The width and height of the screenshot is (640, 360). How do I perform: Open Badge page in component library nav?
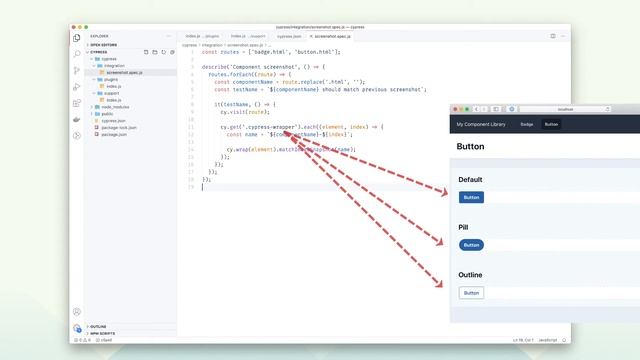(527, 124)
